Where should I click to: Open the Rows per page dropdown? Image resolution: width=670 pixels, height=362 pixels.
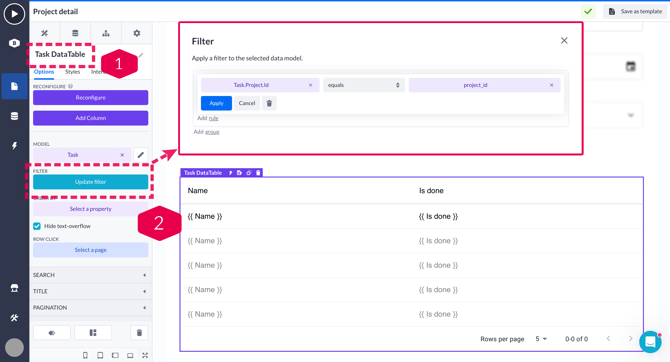pos(541,339)
